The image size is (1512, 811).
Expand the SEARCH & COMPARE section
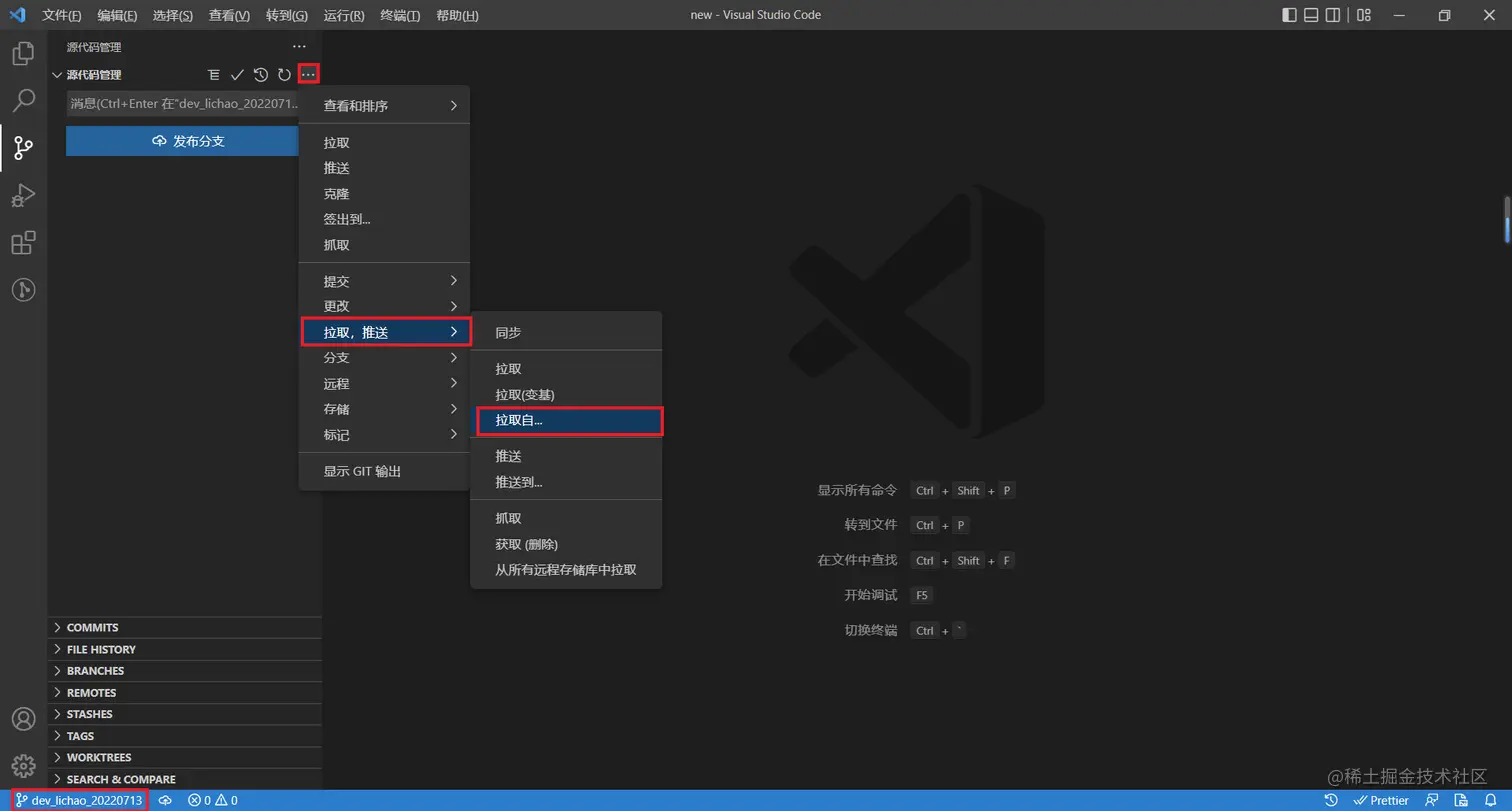[185, 779]
